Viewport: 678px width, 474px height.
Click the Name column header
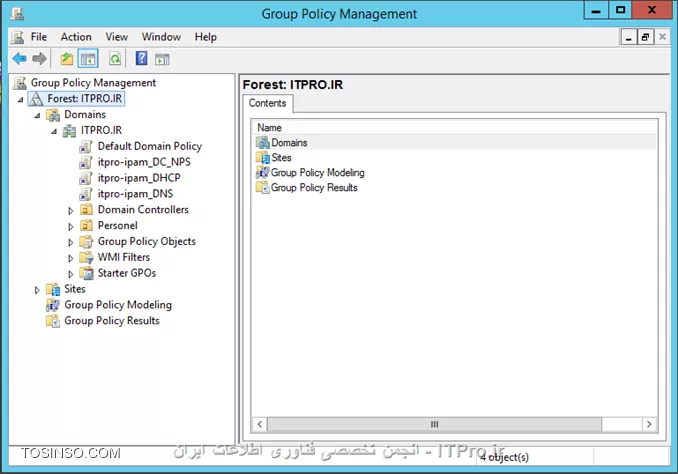(454, 128)
